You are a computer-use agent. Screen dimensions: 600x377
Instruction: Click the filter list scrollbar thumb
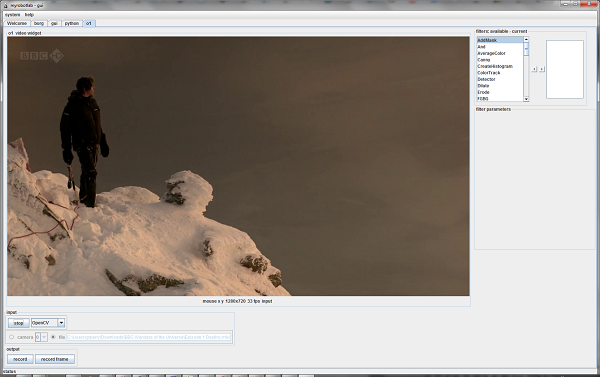526,49
